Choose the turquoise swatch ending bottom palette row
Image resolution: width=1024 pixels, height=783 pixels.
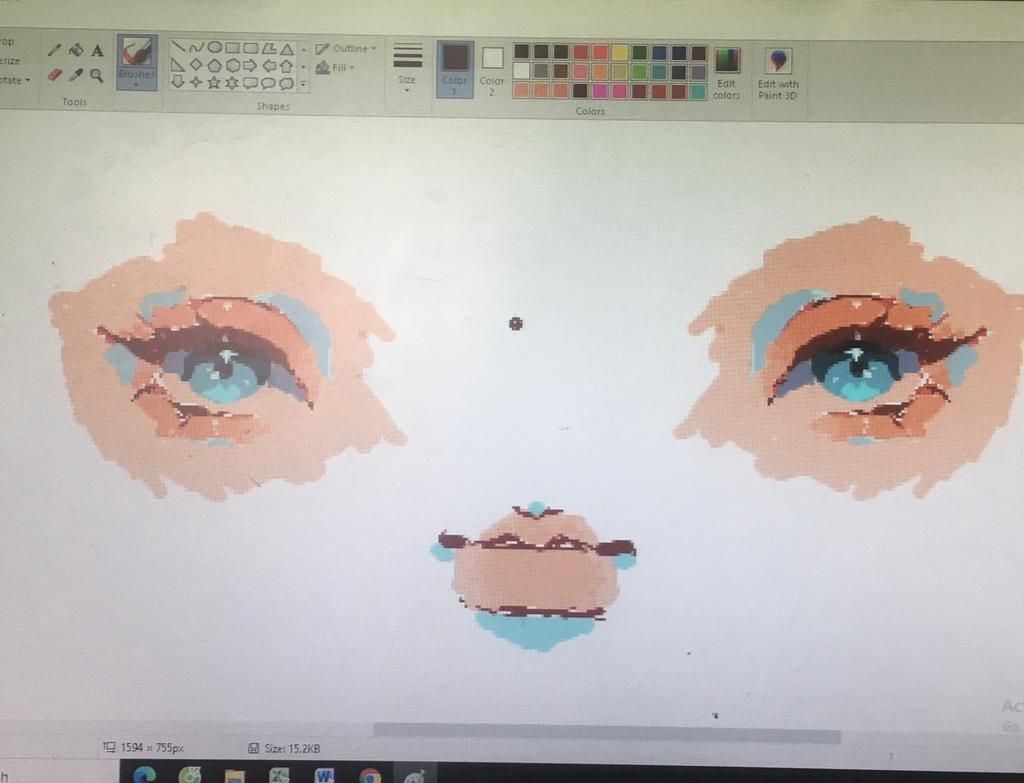point(698,92)
